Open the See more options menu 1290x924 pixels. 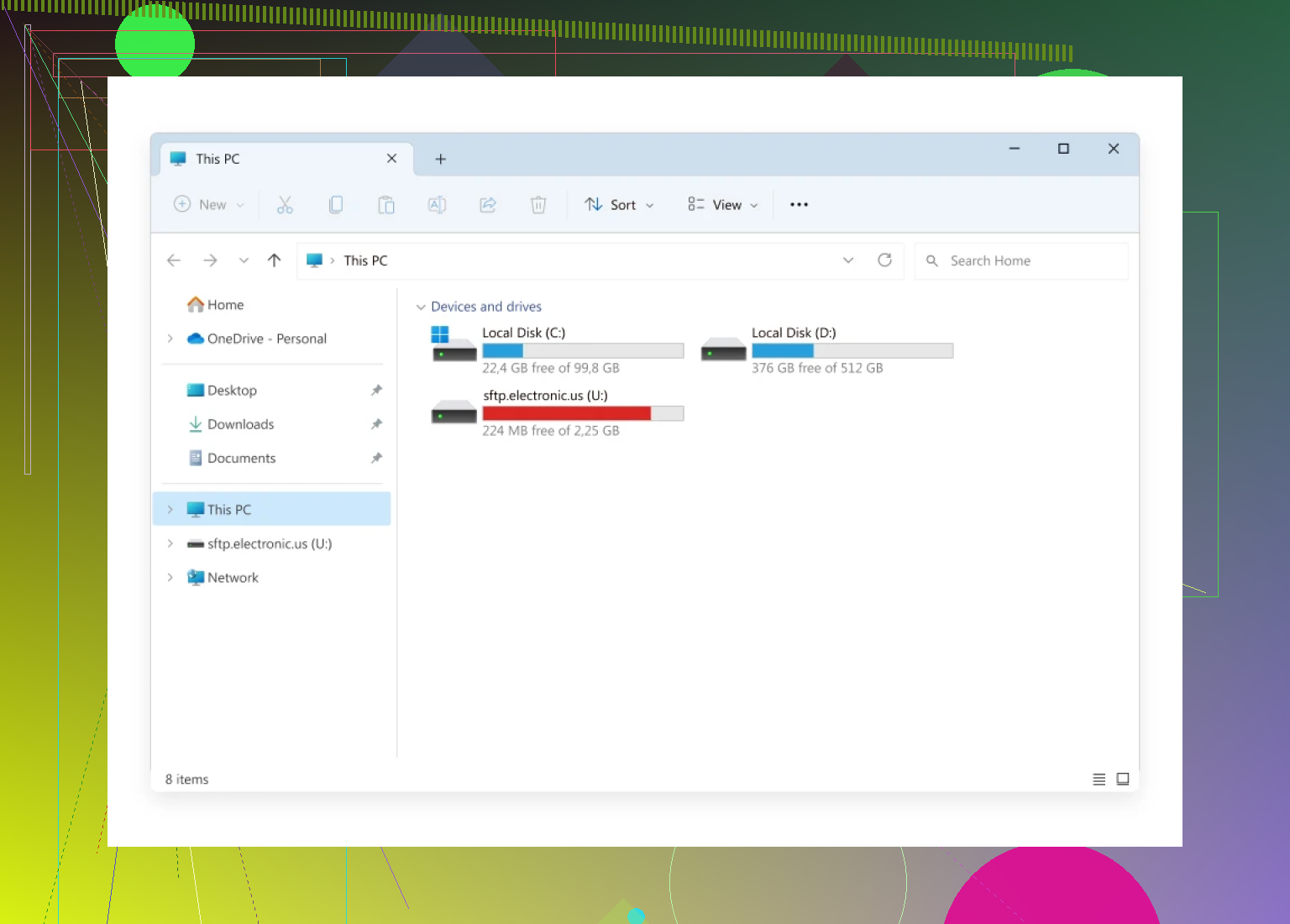point(799,205)
